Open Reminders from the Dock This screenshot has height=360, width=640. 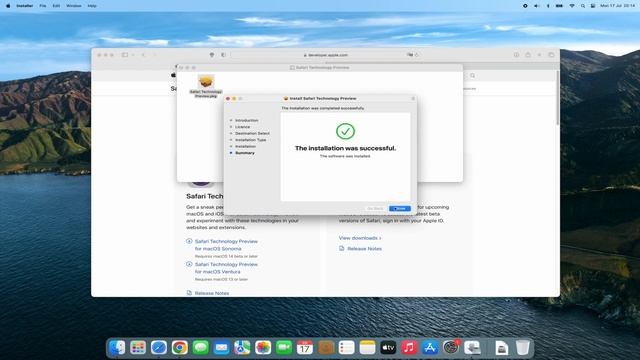pos(347,347)
